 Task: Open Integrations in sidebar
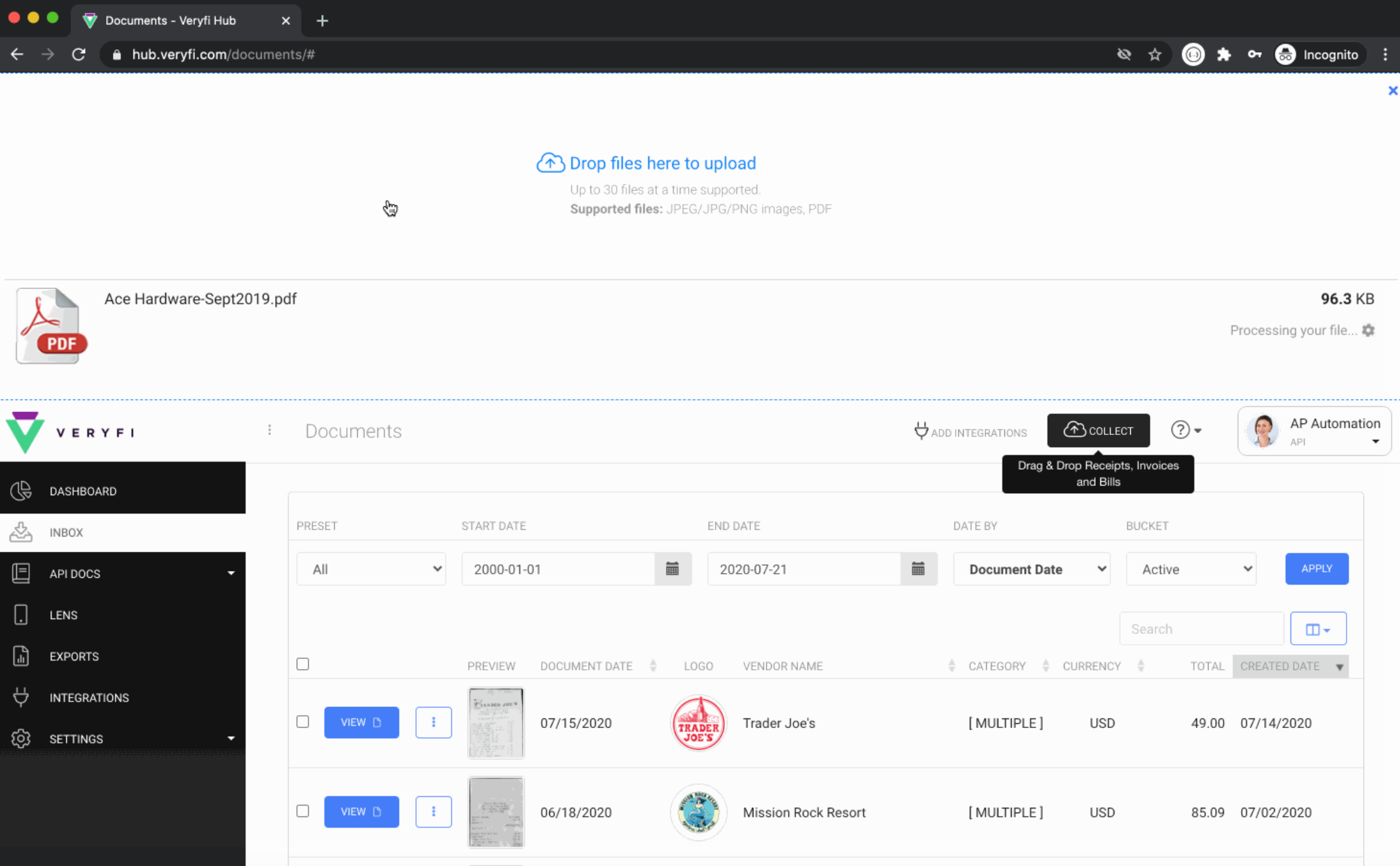click(122, 698)
